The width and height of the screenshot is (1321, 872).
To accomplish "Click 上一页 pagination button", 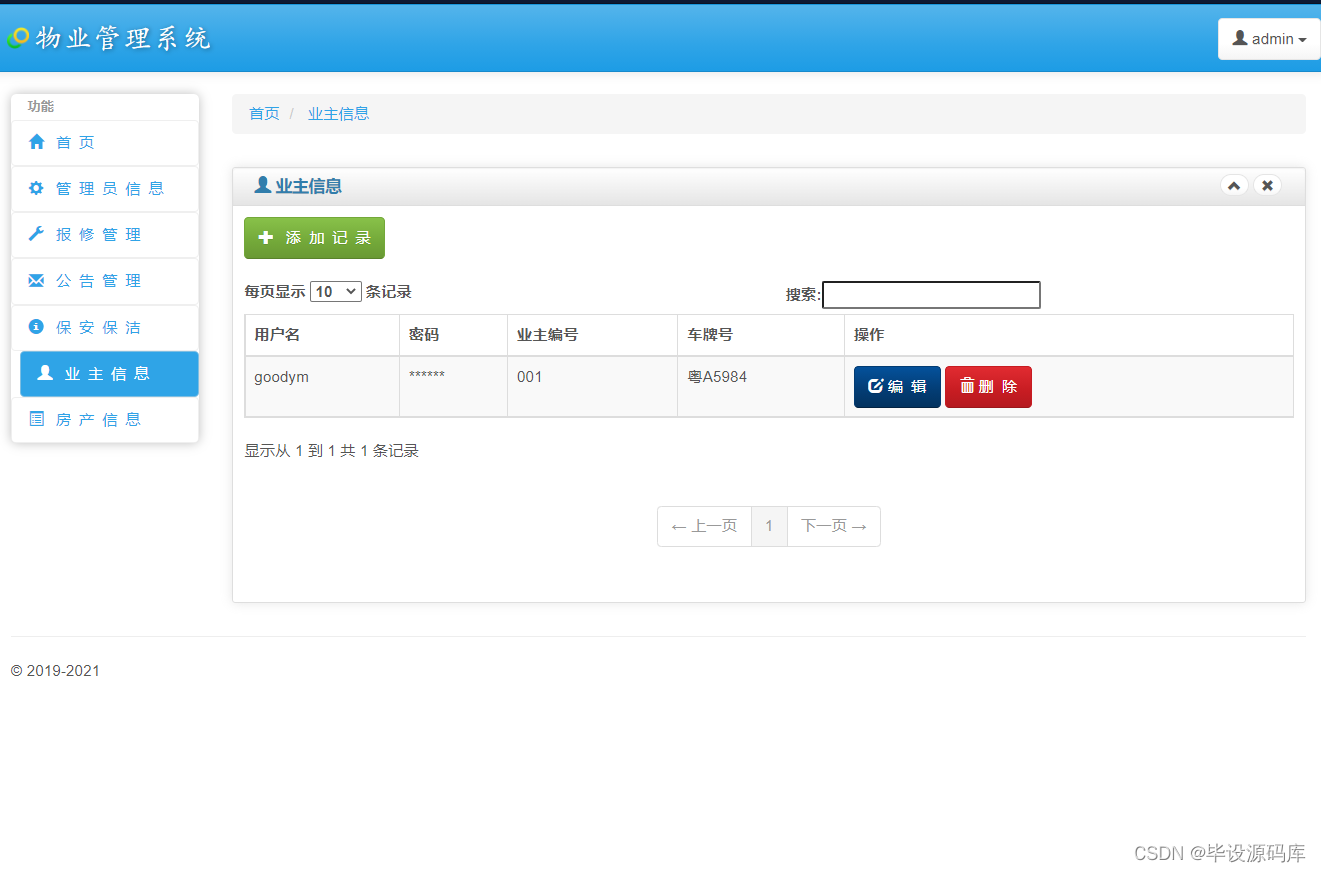I will coord(704,526).
